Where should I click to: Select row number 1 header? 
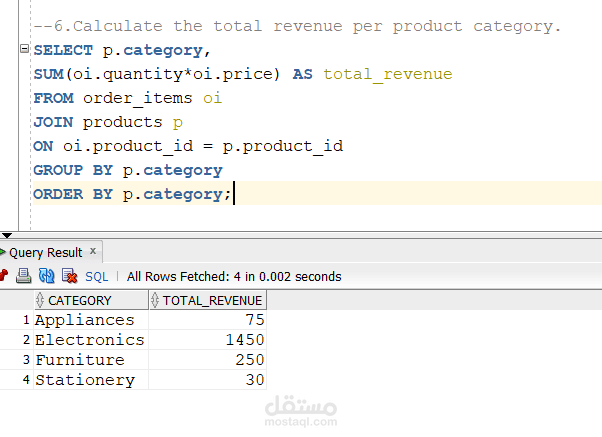coord(27,320)
